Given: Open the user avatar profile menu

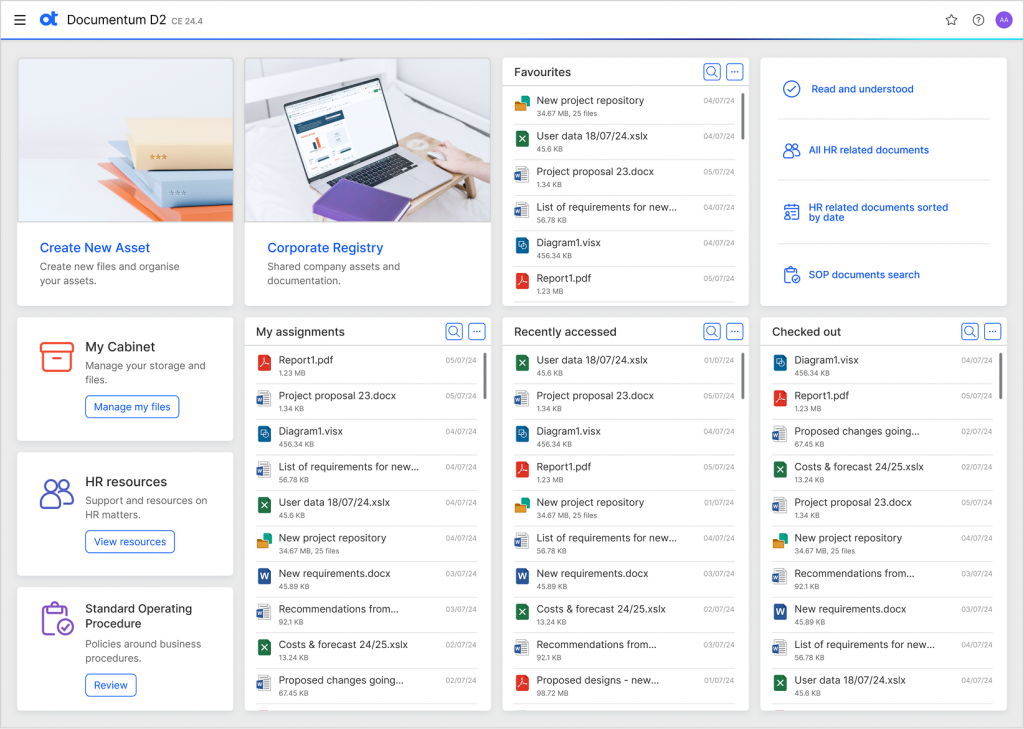Looking at the screenshot, I should [1004, 20].
